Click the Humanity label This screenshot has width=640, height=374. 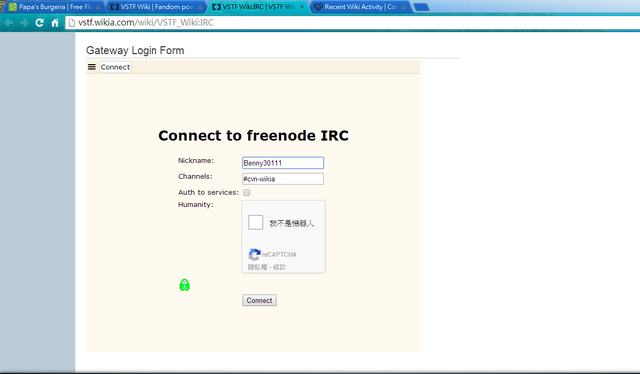[x=196, y=205]
